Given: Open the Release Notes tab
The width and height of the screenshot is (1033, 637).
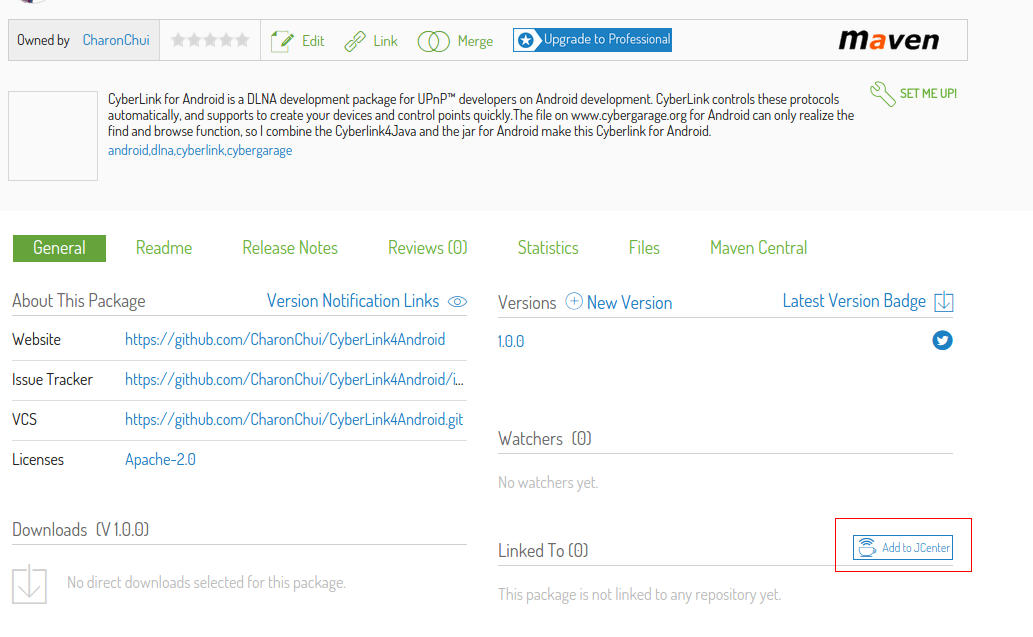Looking at the screenshot, I should [290, 248].
